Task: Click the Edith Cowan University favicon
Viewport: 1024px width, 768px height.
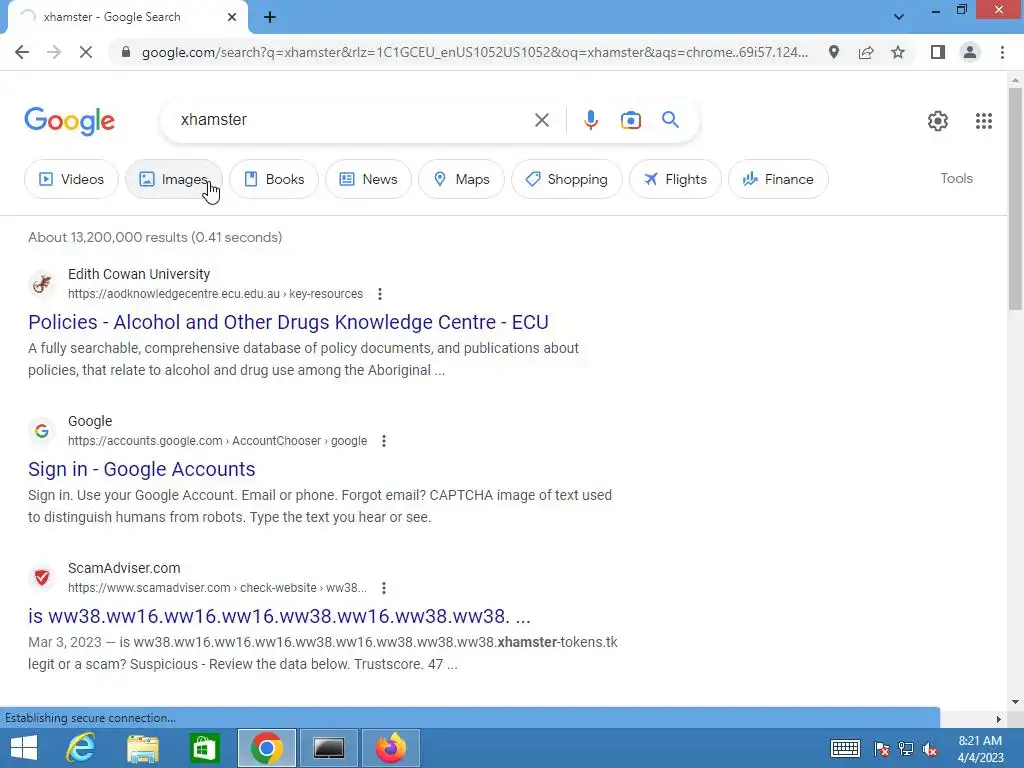Action: (42, 284)
